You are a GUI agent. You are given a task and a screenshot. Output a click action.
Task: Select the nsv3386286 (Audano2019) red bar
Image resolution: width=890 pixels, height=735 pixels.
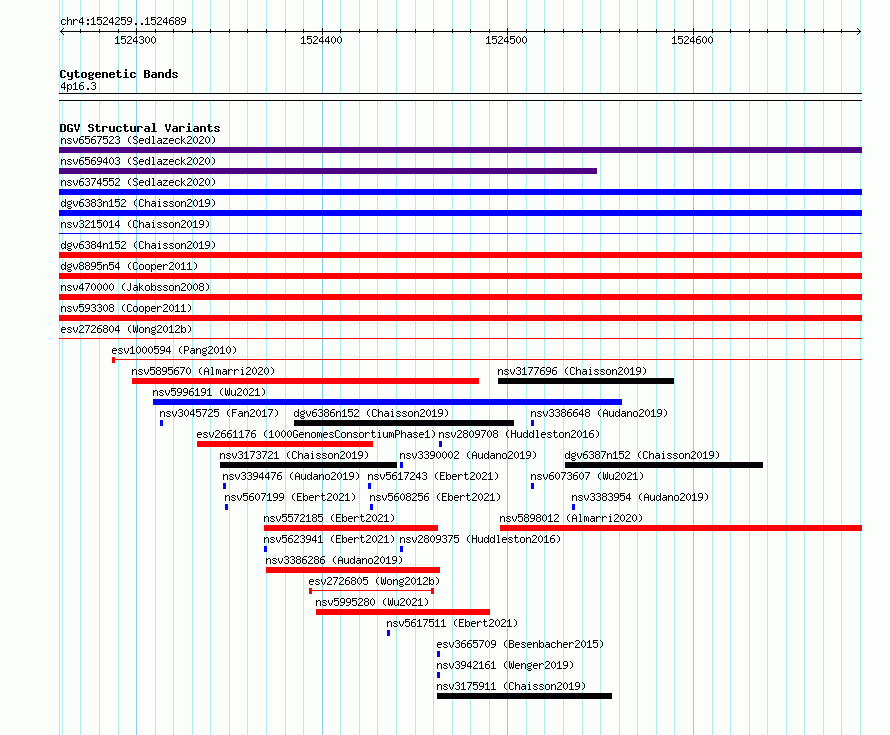pyautogui.click(x=353, y=570)
